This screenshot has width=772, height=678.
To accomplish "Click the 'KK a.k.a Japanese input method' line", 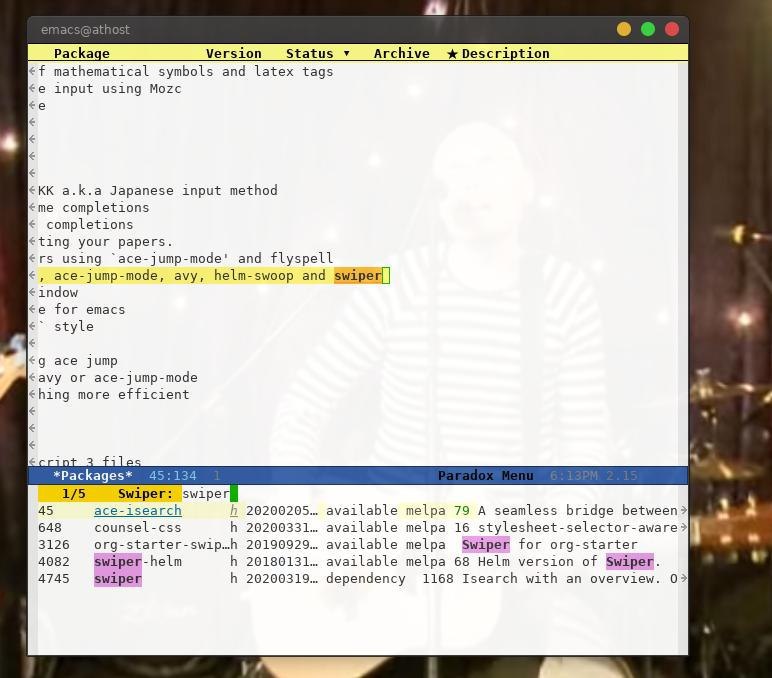I will coord(158,191).
